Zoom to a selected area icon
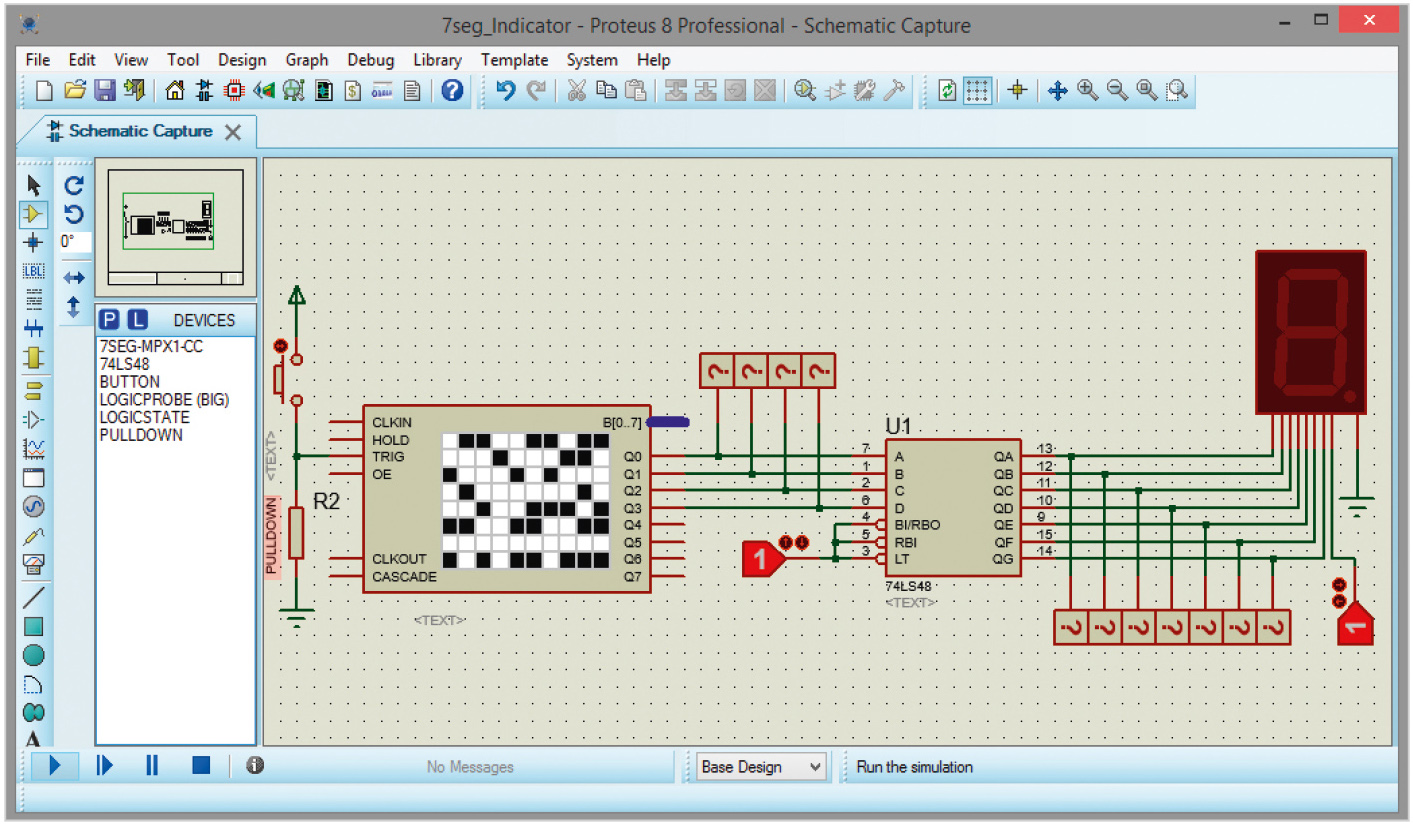 click(x=1178, y=91)
